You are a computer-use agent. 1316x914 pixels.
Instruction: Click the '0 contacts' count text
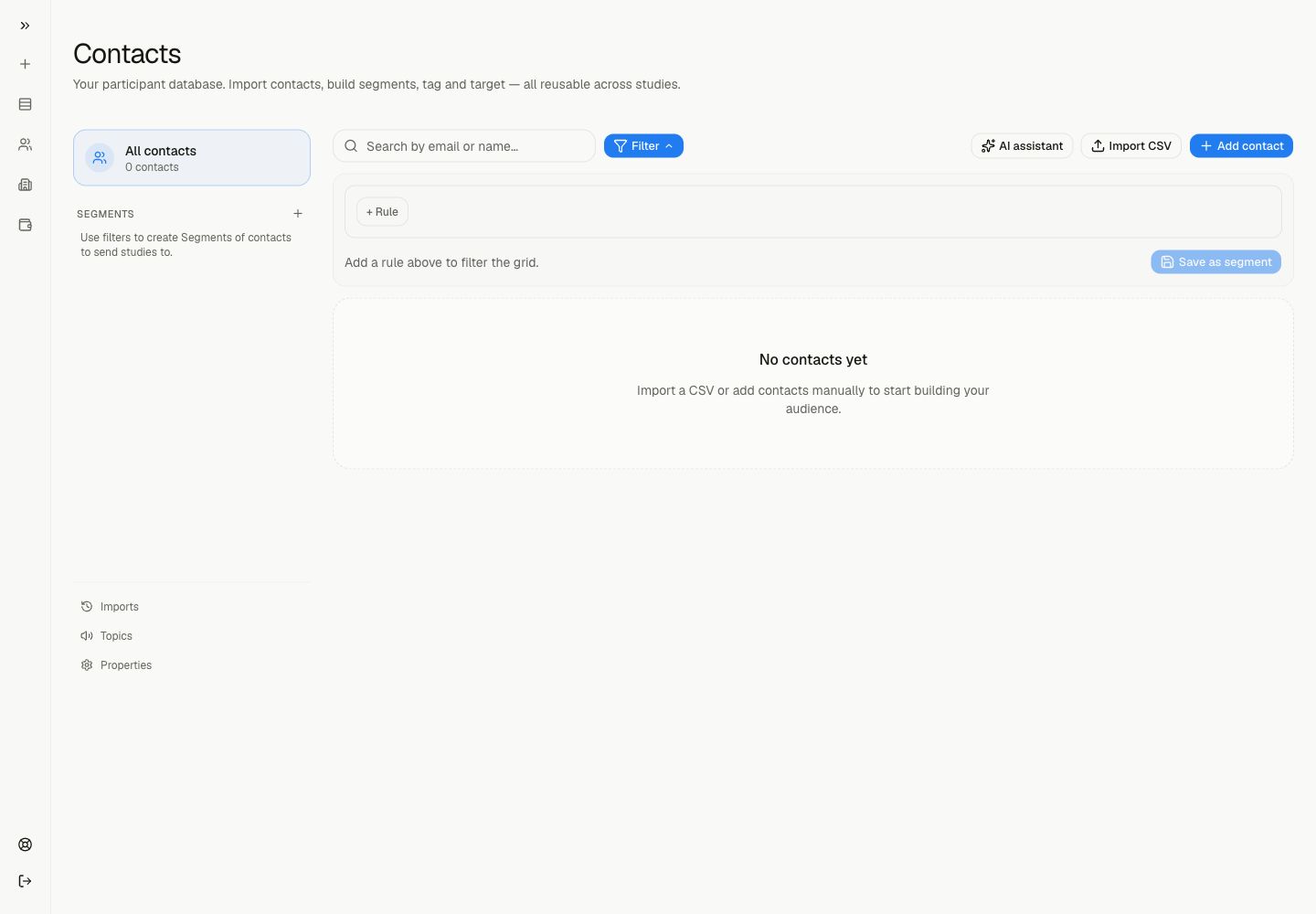tap(152, 167)
